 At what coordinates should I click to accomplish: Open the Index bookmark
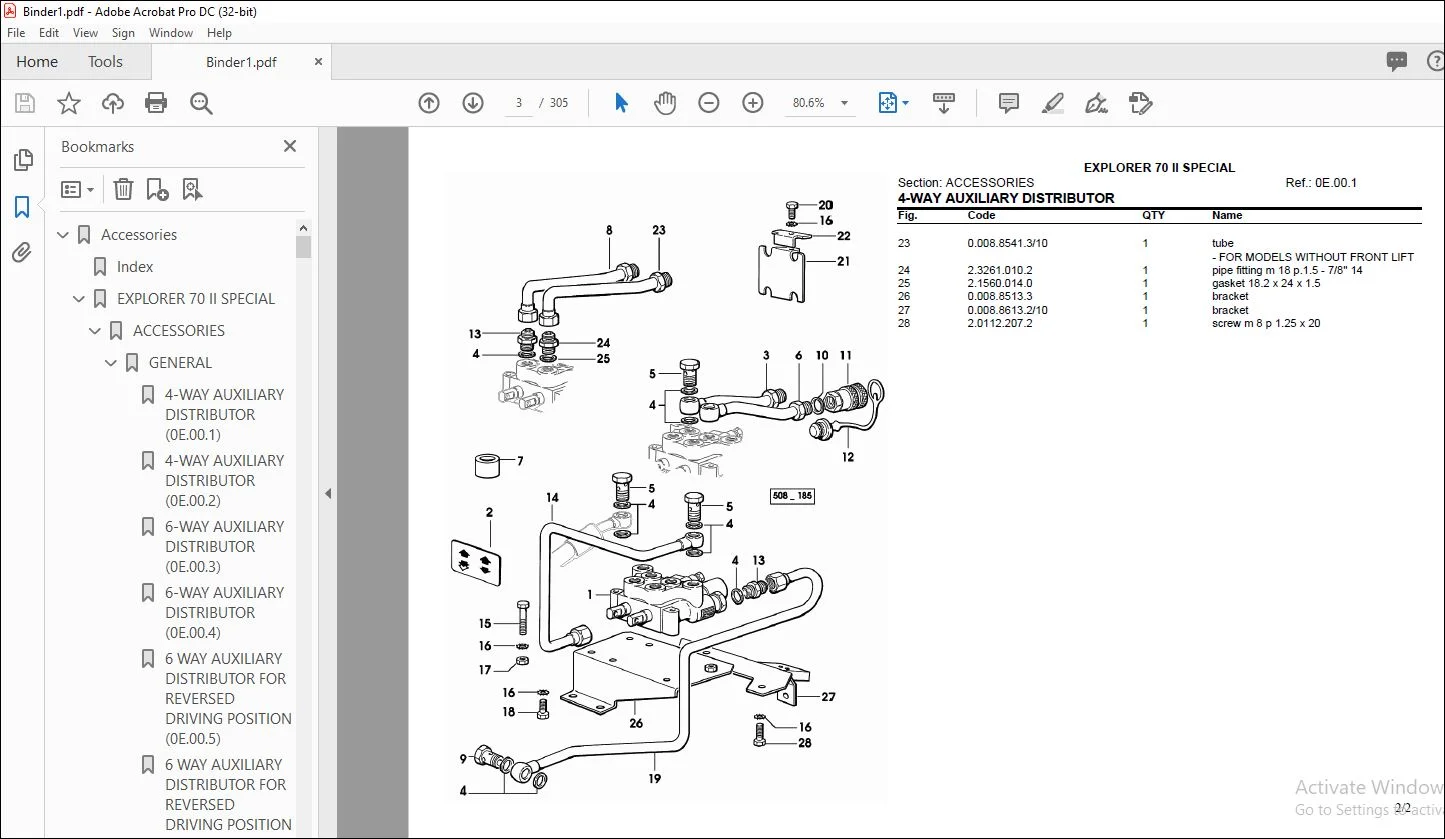(x=135, y=267)
